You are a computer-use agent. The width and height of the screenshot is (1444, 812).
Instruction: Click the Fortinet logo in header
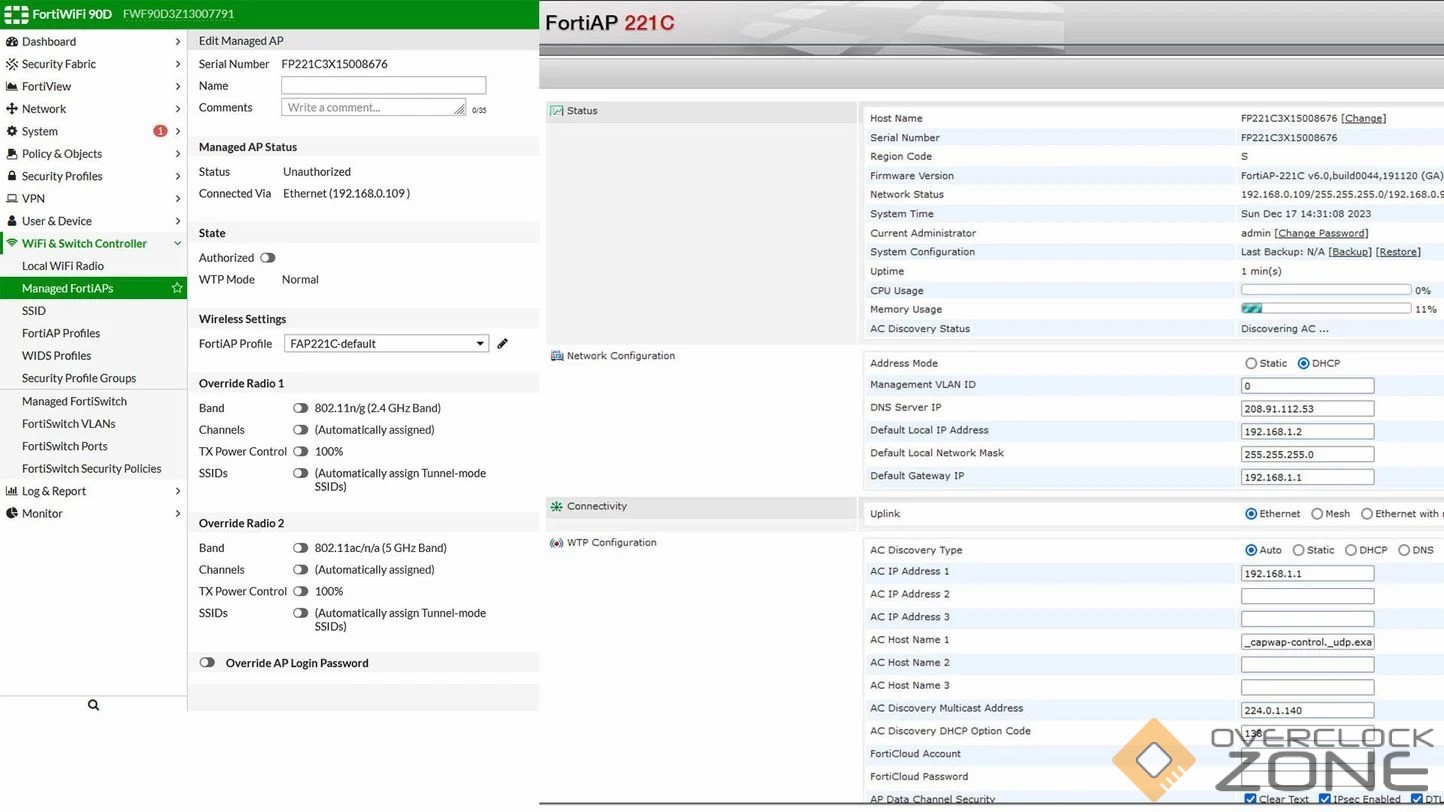[17, 14]
